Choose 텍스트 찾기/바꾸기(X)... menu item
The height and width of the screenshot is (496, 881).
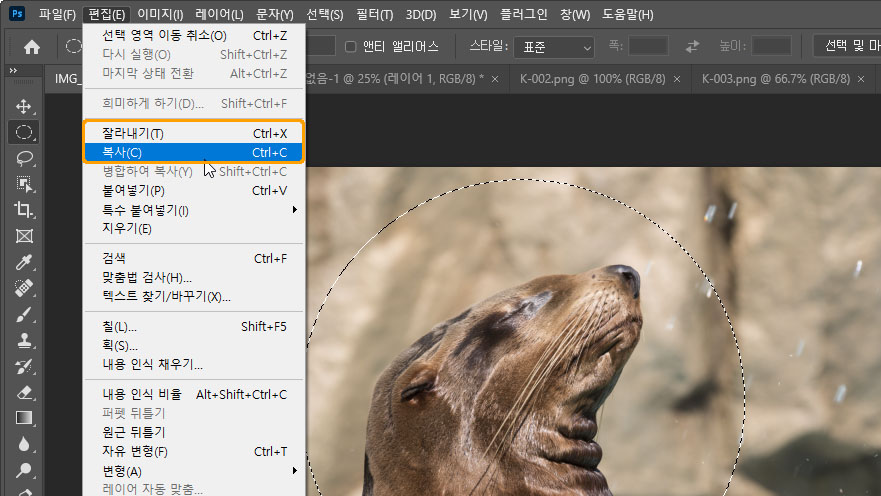coord(194,297)
